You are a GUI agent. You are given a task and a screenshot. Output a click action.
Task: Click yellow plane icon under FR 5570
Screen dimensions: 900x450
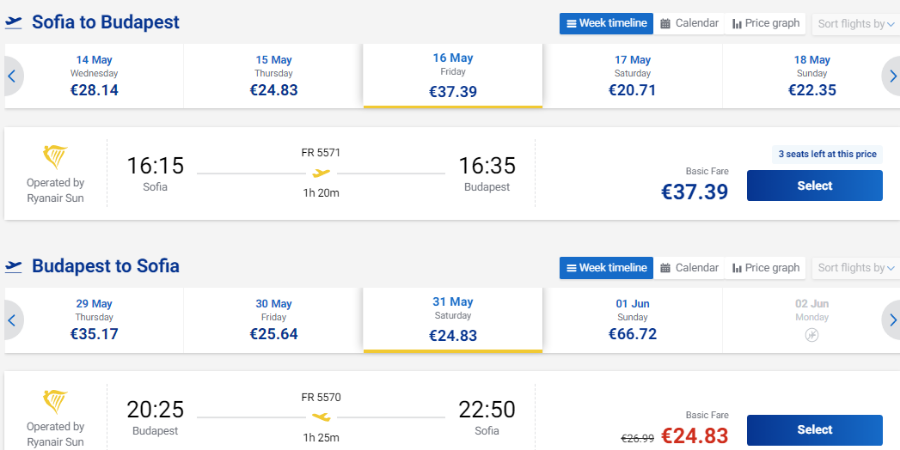[321, 417]
